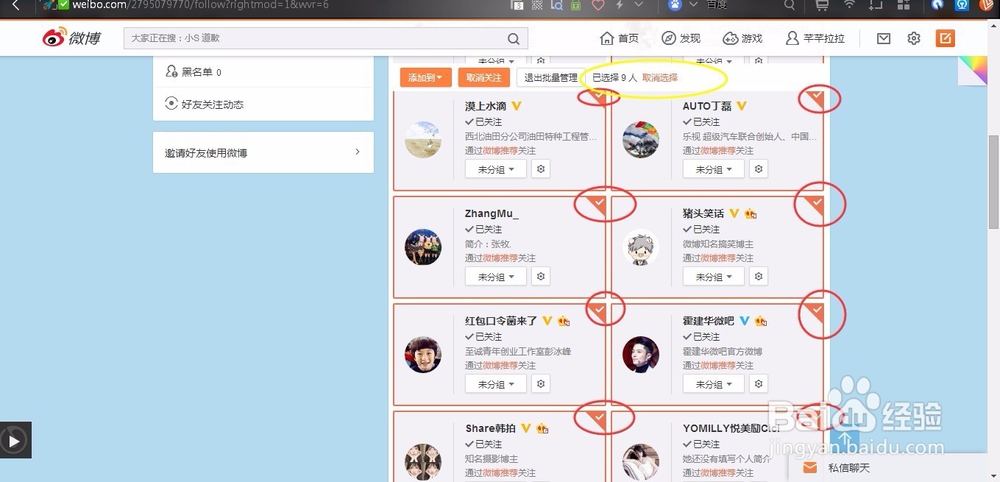Open 未分组 dropdown on AUTO丁磊 card
This screenshot has height=482, width=1000.
tap(714, 169)
